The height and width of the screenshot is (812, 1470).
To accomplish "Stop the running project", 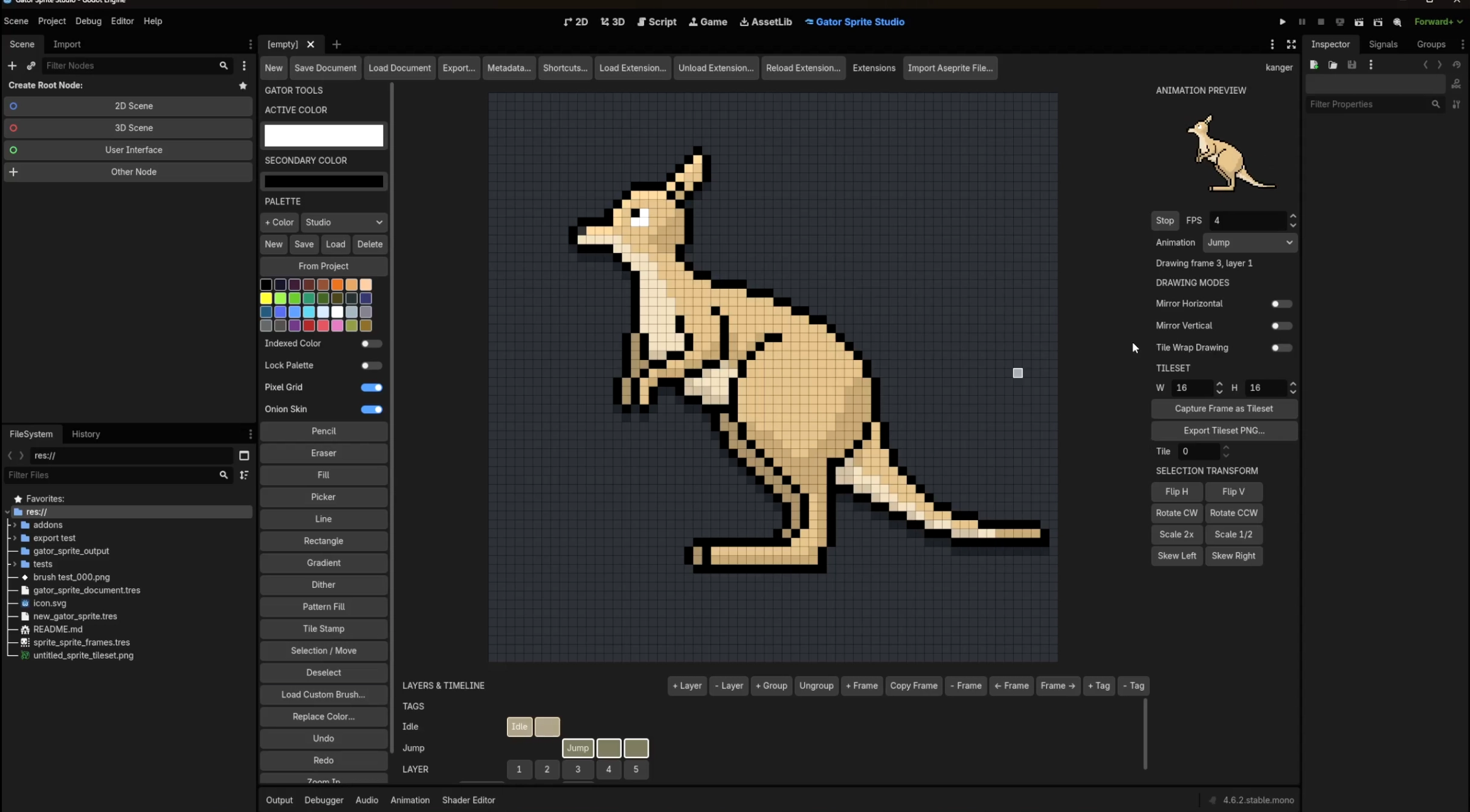I will click(1321, 22).
